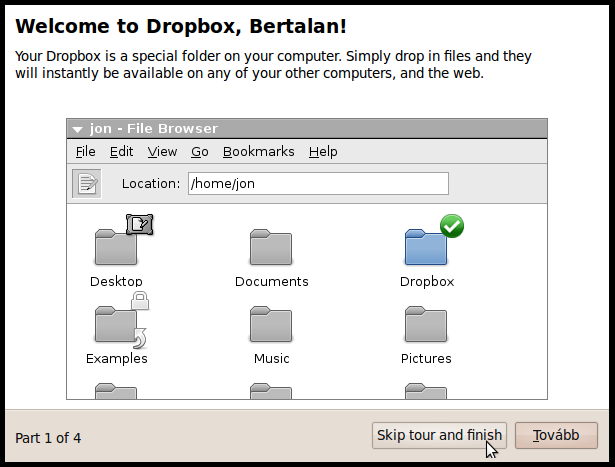
Task: Click the 'Part 1 of 4' text
Action: click(48, 438)
